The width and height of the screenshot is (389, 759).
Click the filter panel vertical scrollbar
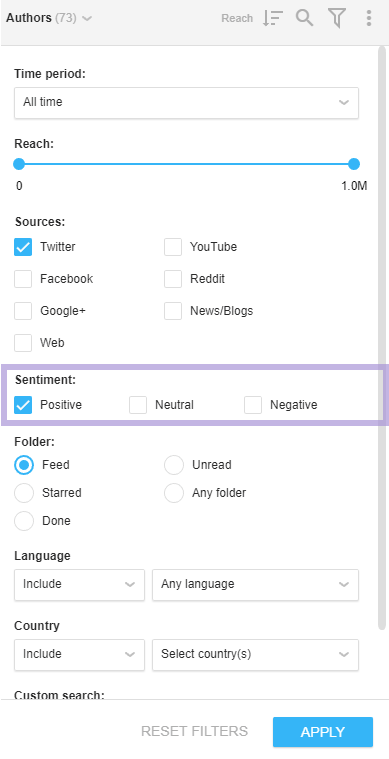tap(382, 339)
